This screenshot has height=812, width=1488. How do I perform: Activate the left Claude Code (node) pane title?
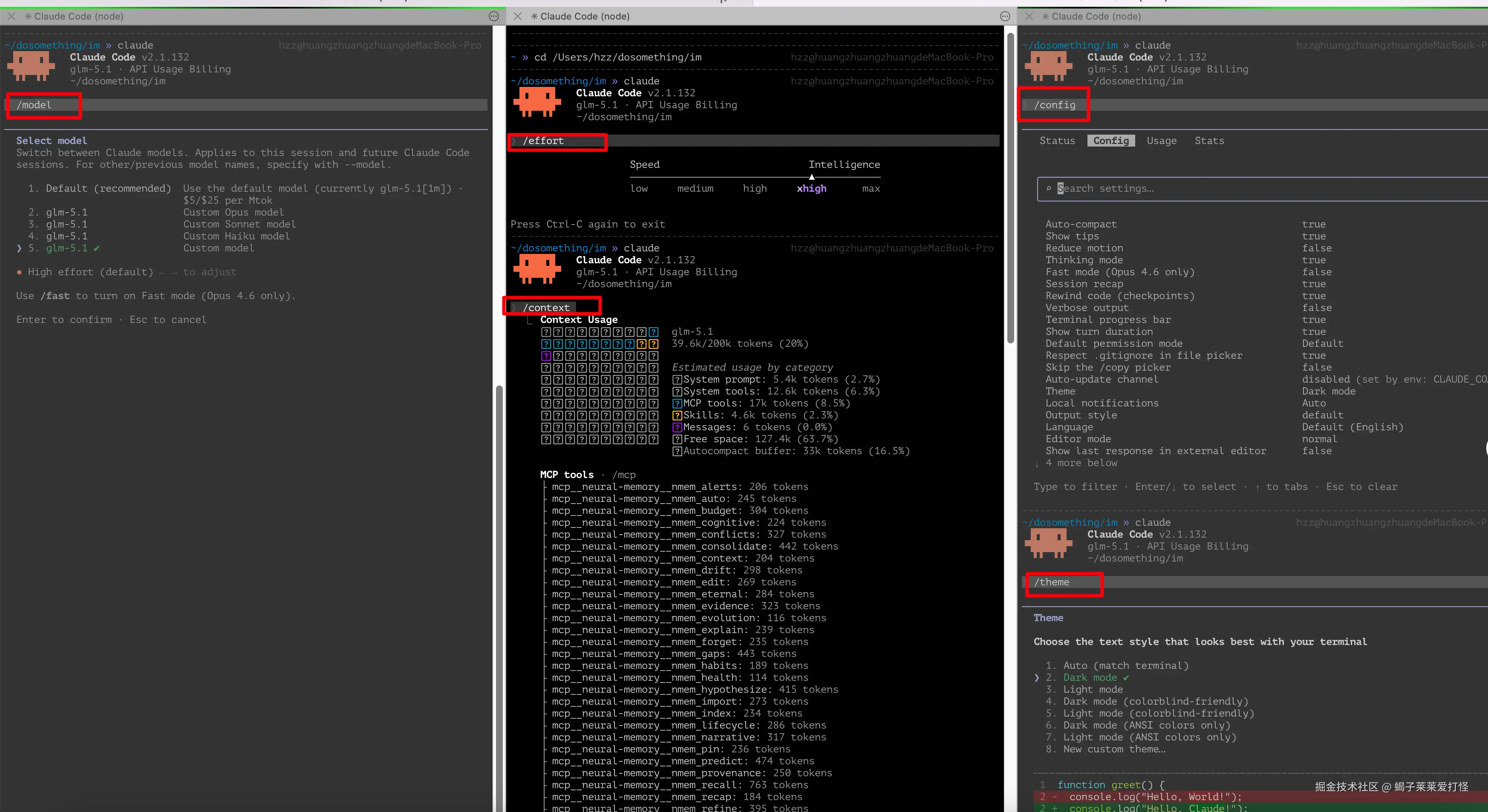73,16
